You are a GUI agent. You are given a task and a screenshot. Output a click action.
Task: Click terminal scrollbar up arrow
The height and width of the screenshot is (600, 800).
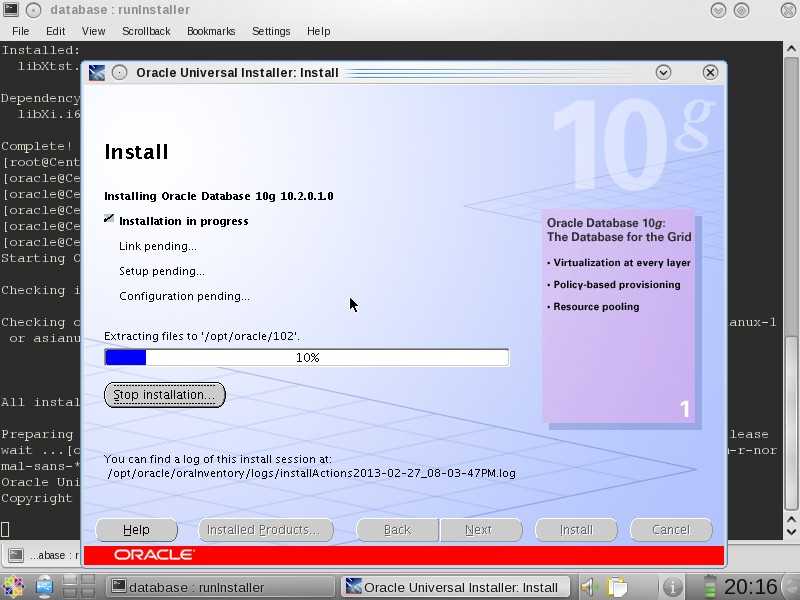pos(791,49)
